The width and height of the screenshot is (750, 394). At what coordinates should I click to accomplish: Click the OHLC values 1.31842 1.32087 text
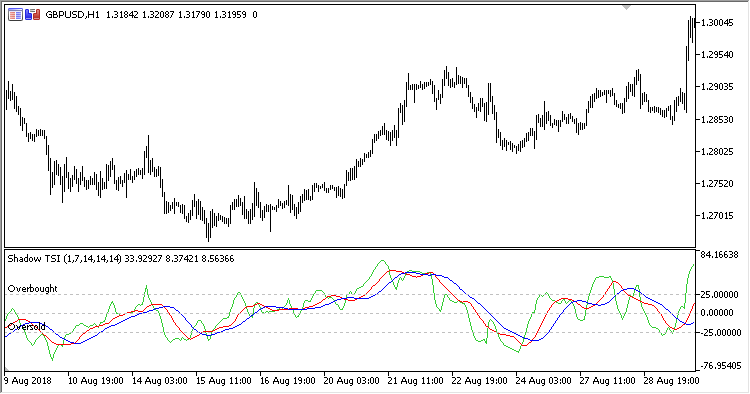coord(140,15)
